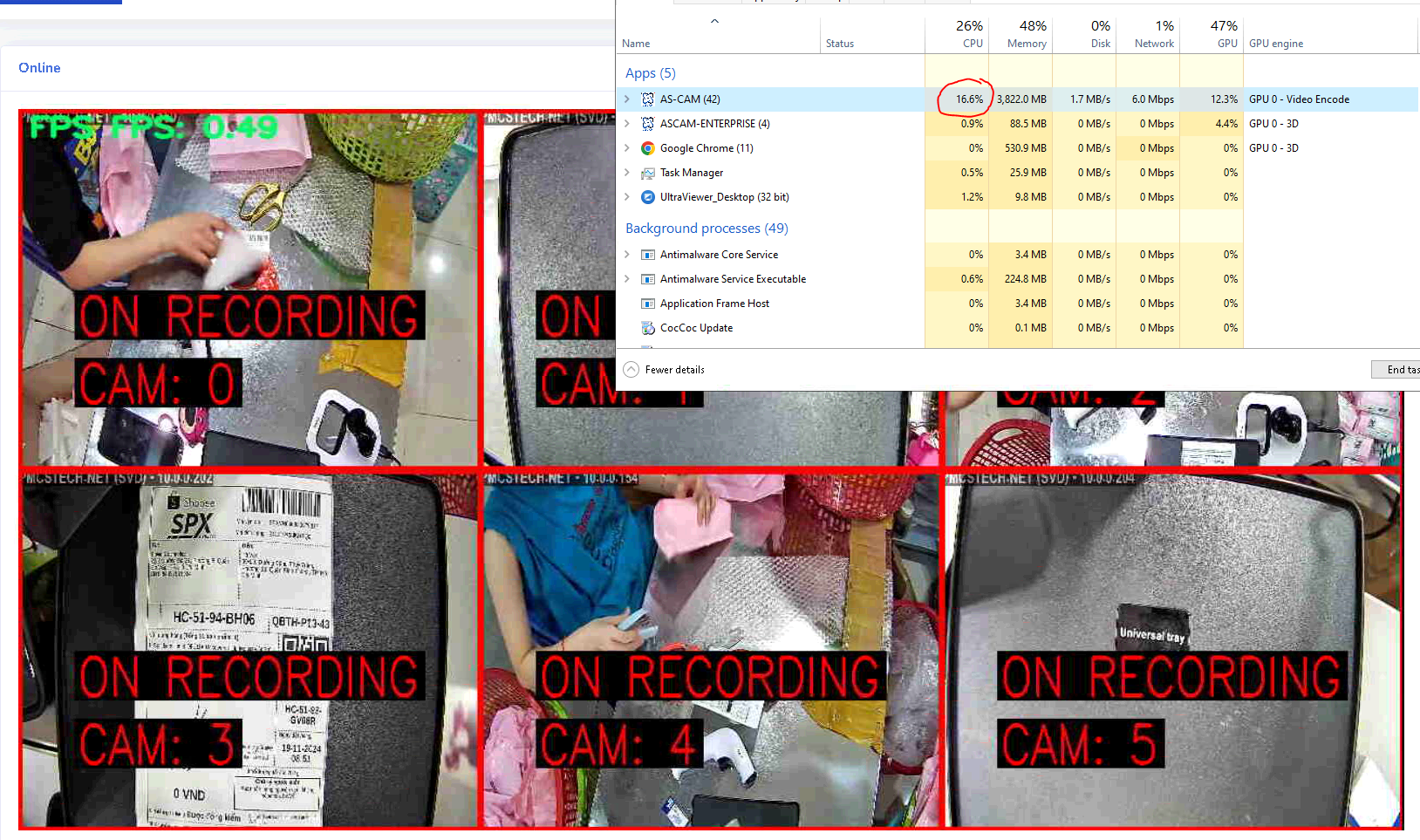Click AS-CAM network value 6.0 Mbps
The image size is (1420, 840).
pyautogui.click(x=1153, y=99)
